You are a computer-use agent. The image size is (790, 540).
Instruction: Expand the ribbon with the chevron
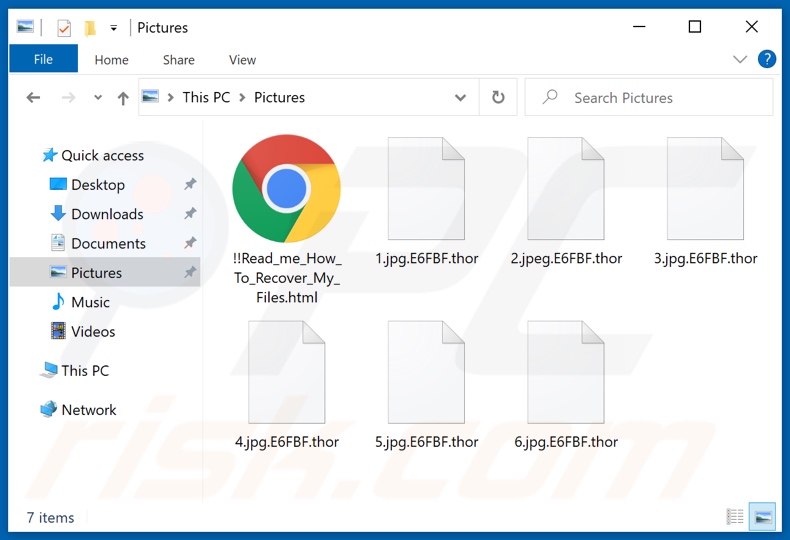740,59
